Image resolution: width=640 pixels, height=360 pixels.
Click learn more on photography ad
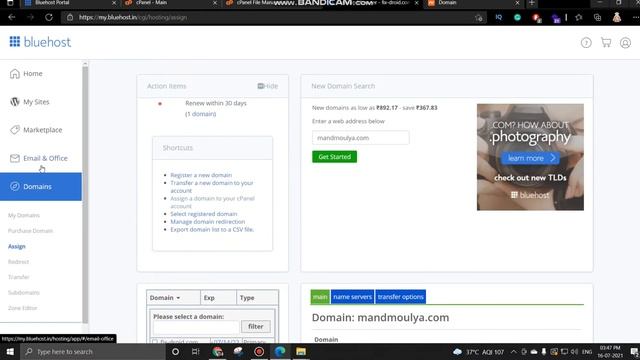point(530,158)
